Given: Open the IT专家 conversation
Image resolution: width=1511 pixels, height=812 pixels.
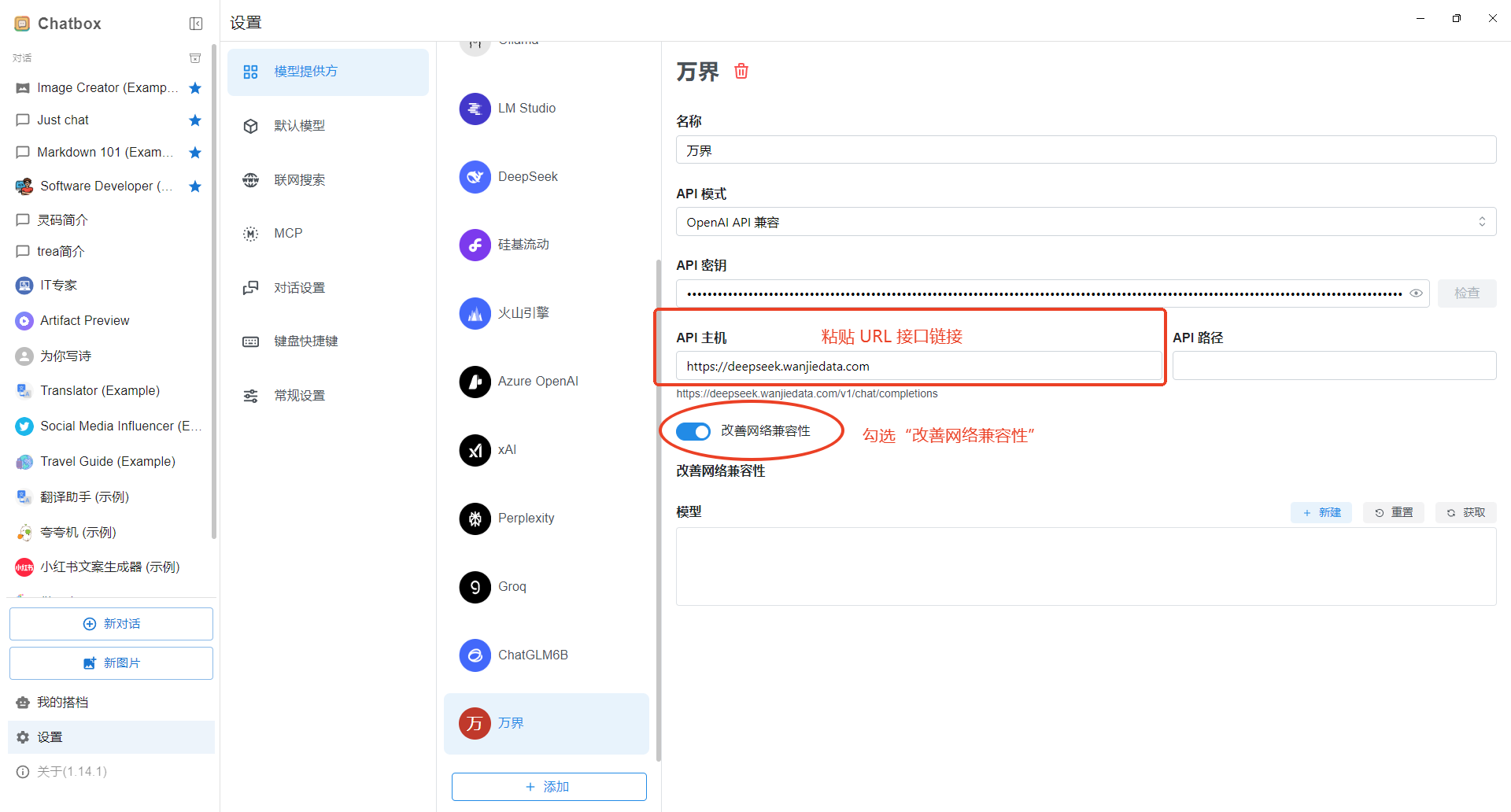Looking at the screenshot, I should pyautogui.click(x=109, y=285).
